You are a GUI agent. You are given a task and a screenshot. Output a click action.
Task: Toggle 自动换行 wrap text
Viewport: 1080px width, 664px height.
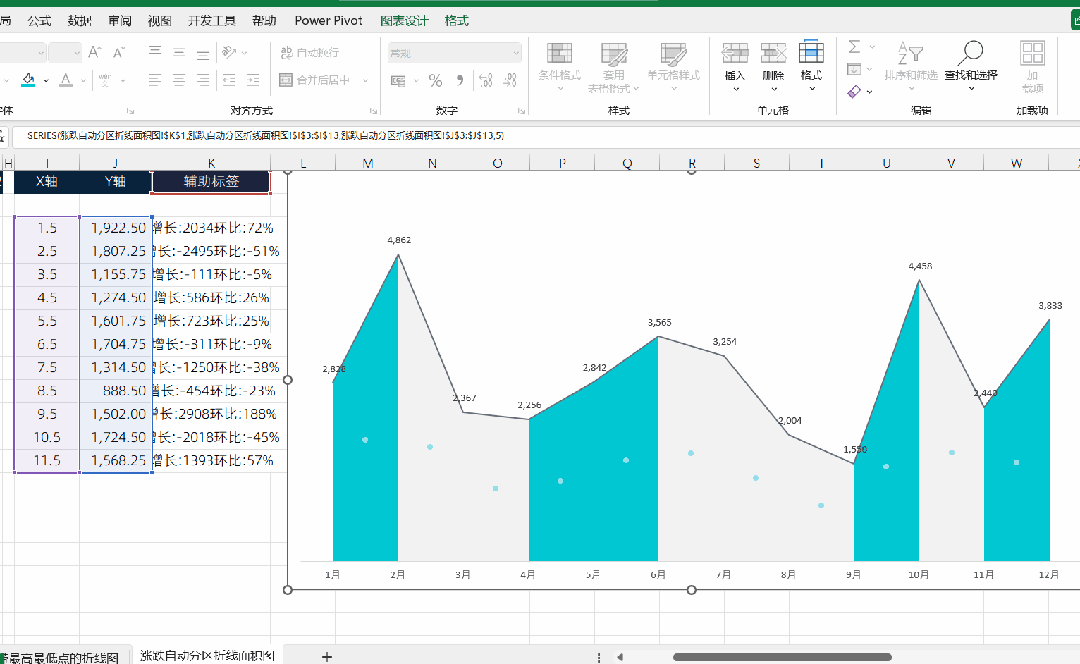(310, 52)
